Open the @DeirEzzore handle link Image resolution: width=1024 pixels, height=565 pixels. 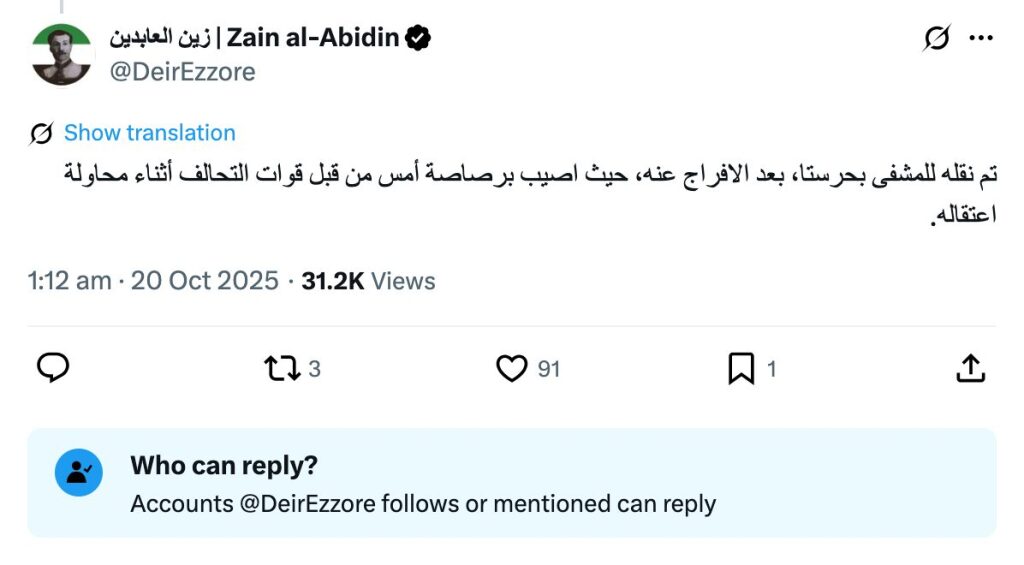(182, 72)
